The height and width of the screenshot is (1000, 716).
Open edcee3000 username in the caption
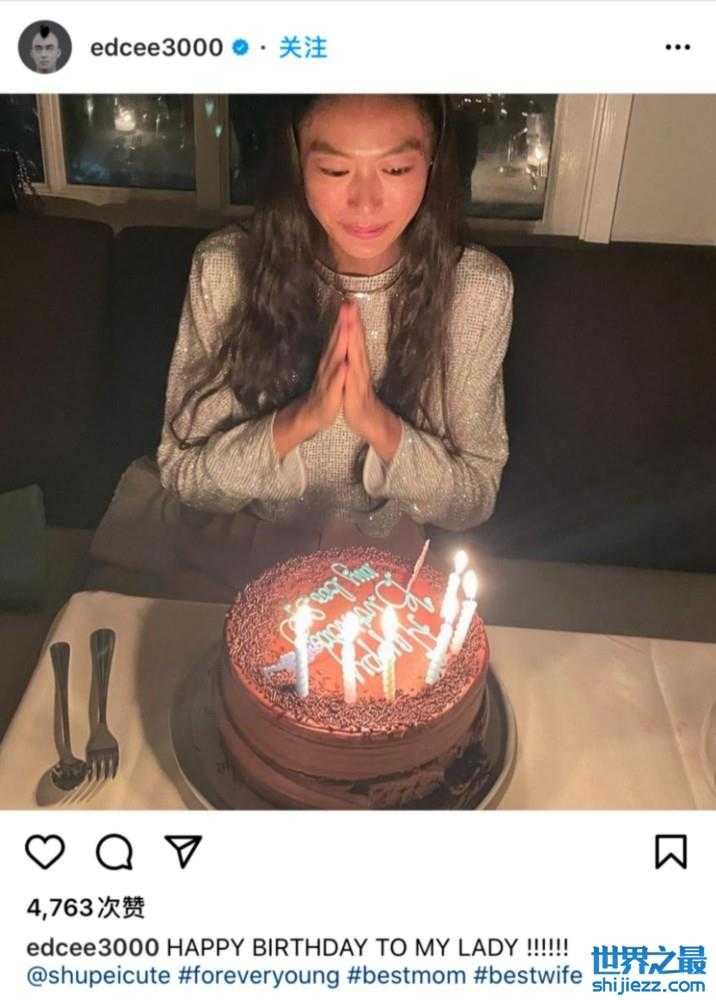pos(92,947)
